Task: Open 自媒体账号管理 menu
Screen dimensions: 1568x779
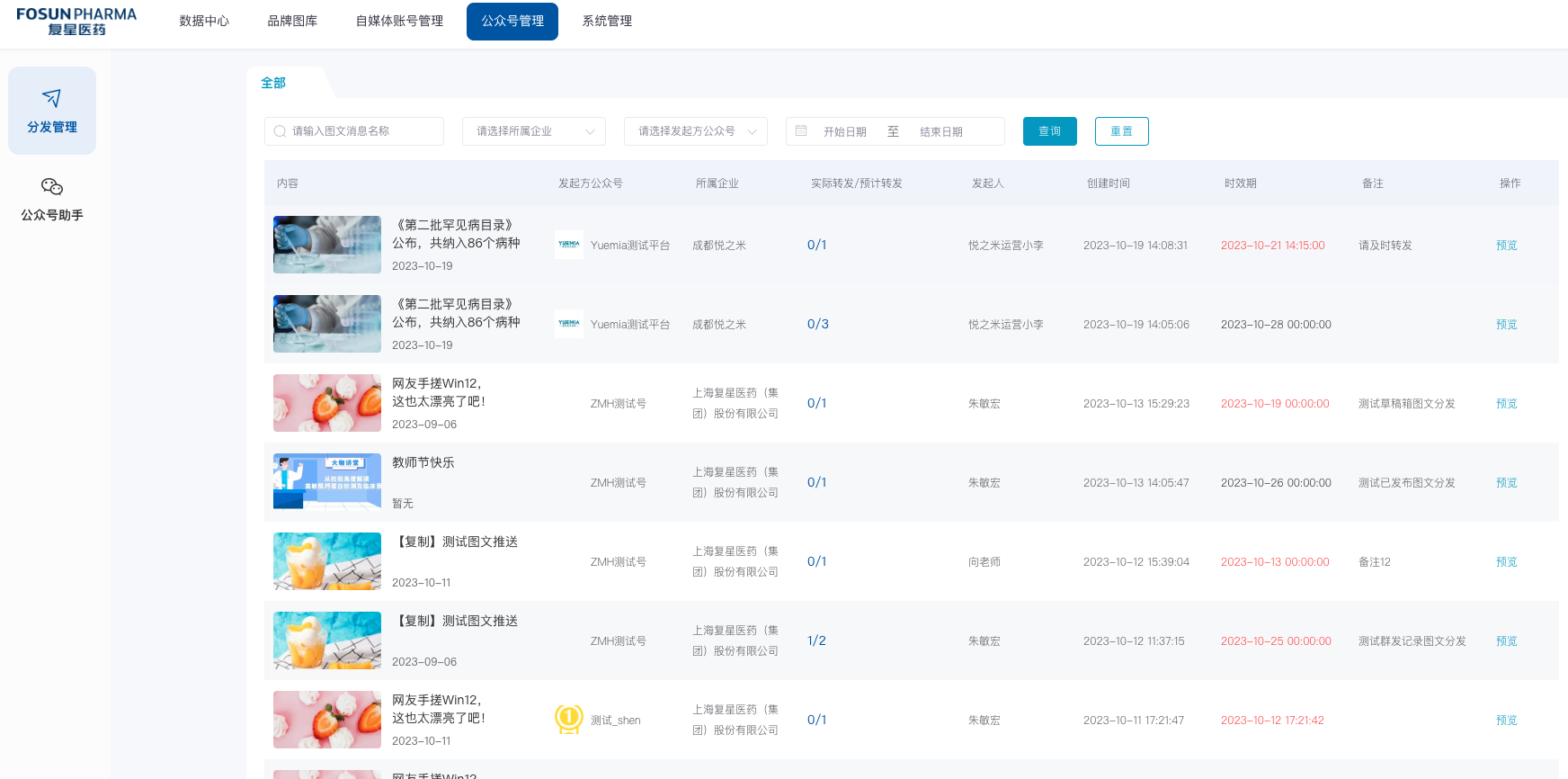Action: point(399,21)
